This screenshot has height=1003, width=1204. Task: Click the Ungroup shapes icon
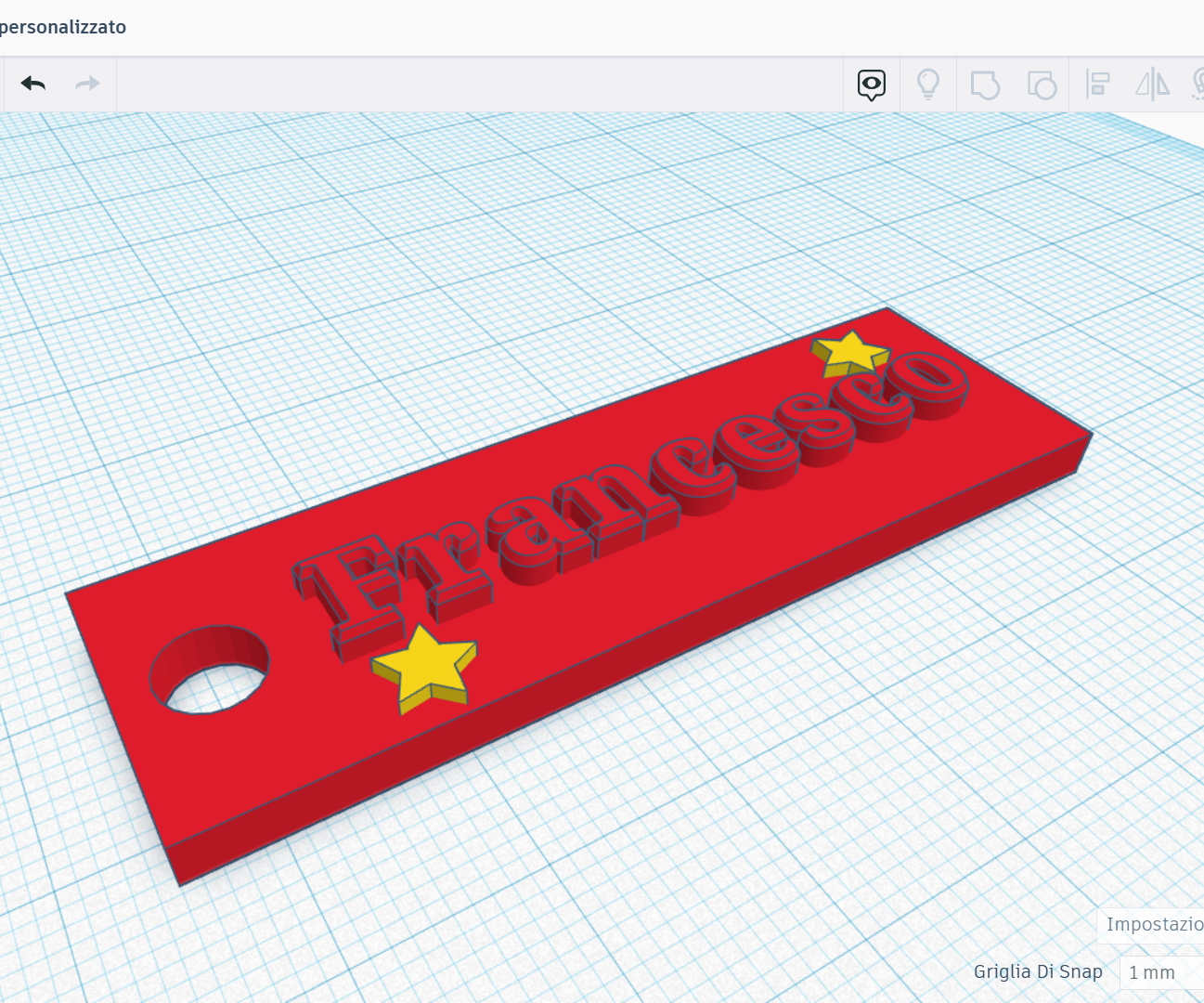click(x=1042, y=85)
